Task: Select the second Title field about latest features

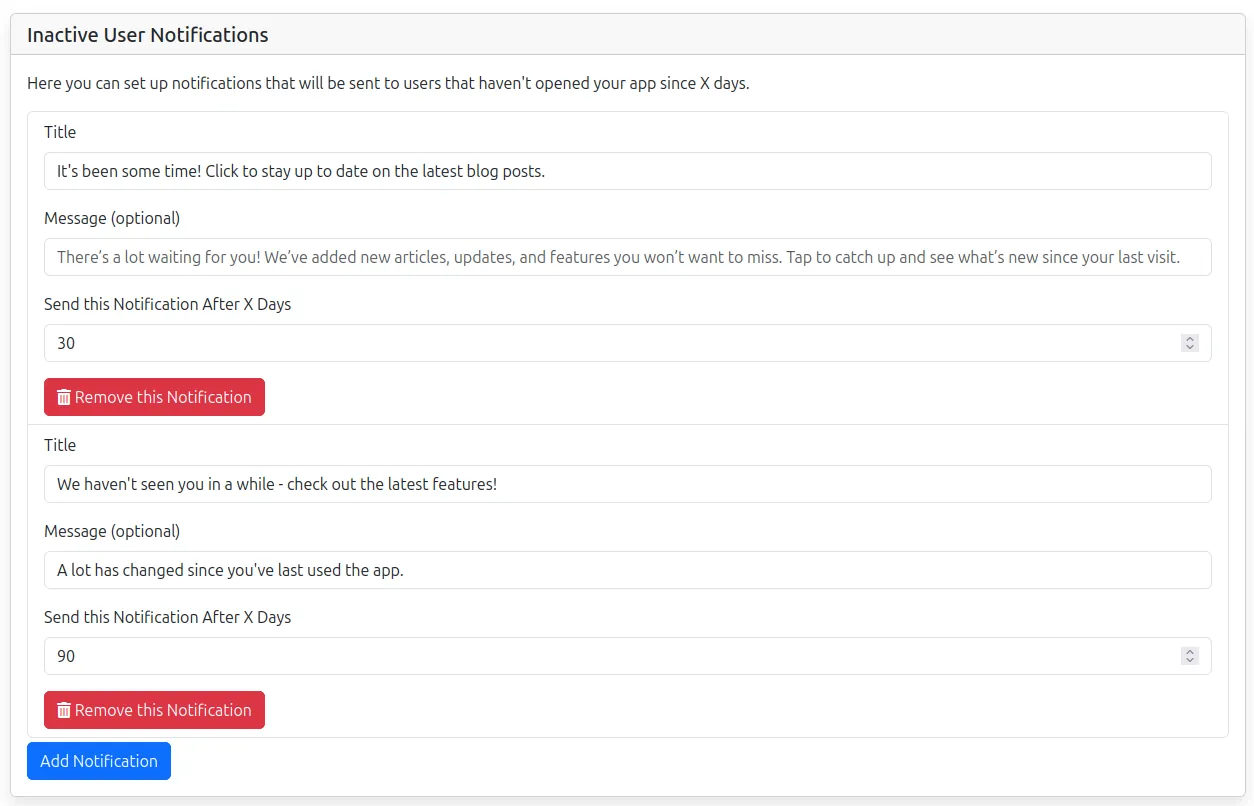Action: click(x=627, y=483)
